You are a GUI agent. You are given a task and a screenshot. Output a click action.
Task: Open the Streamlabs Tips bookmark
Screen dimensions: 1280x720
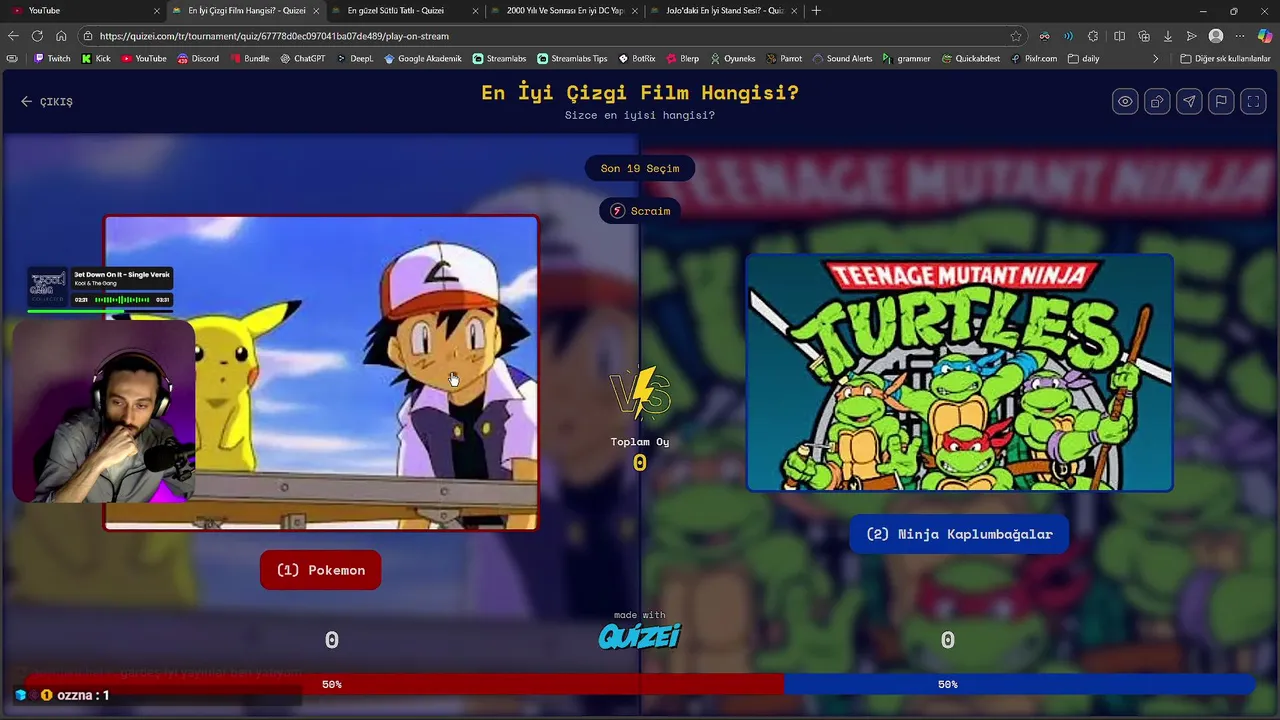point(572,58)
